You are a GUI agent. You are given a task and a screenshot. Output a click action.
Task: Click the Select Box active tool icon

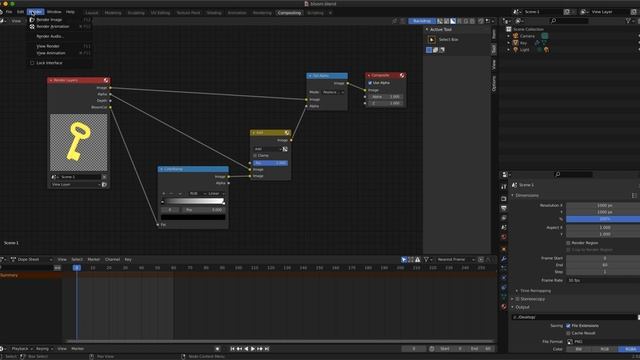432,40
